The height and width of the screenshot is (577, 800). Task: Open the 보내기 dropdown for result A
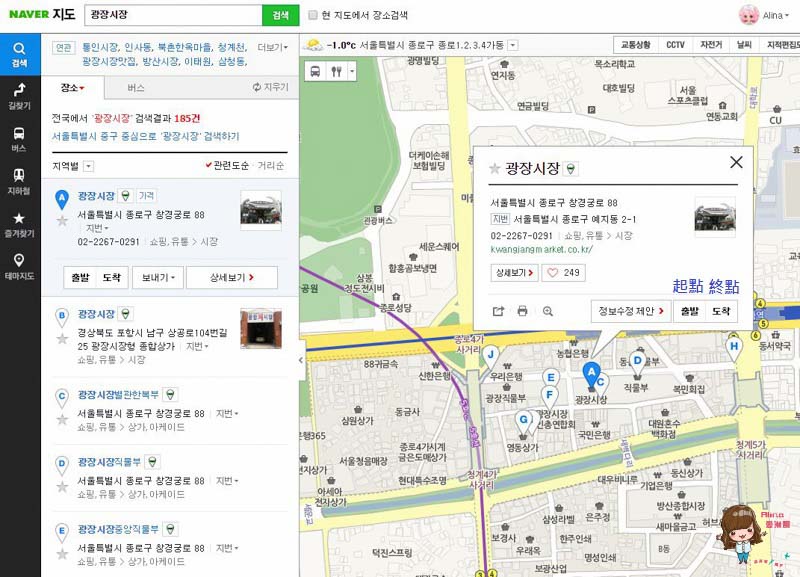tap(158, 278)
